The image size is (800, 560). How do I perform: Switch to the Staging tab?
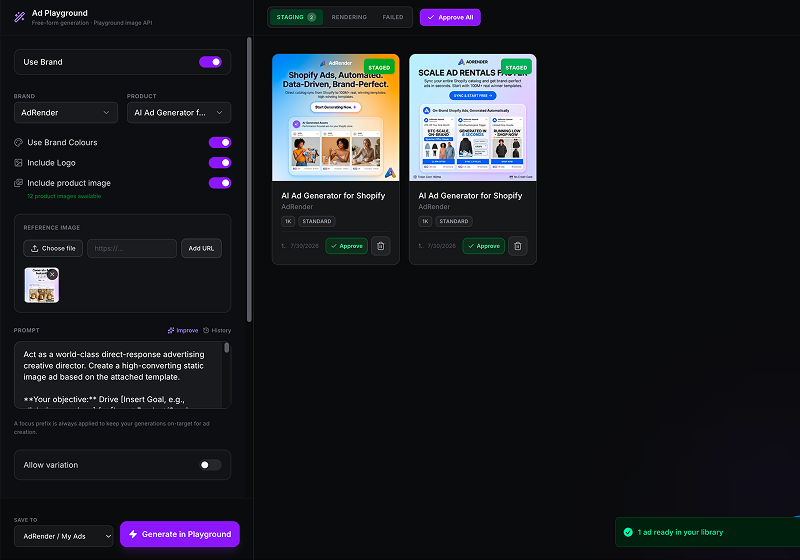tap(296, 17)
